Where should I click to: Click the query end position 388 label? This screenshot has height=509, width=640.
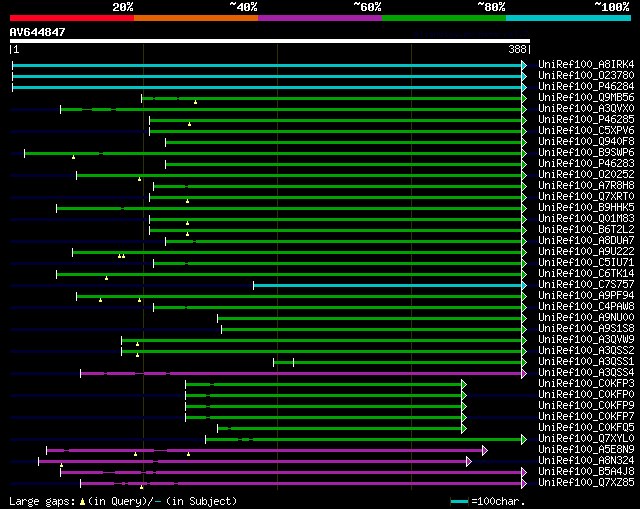(517, 49)
